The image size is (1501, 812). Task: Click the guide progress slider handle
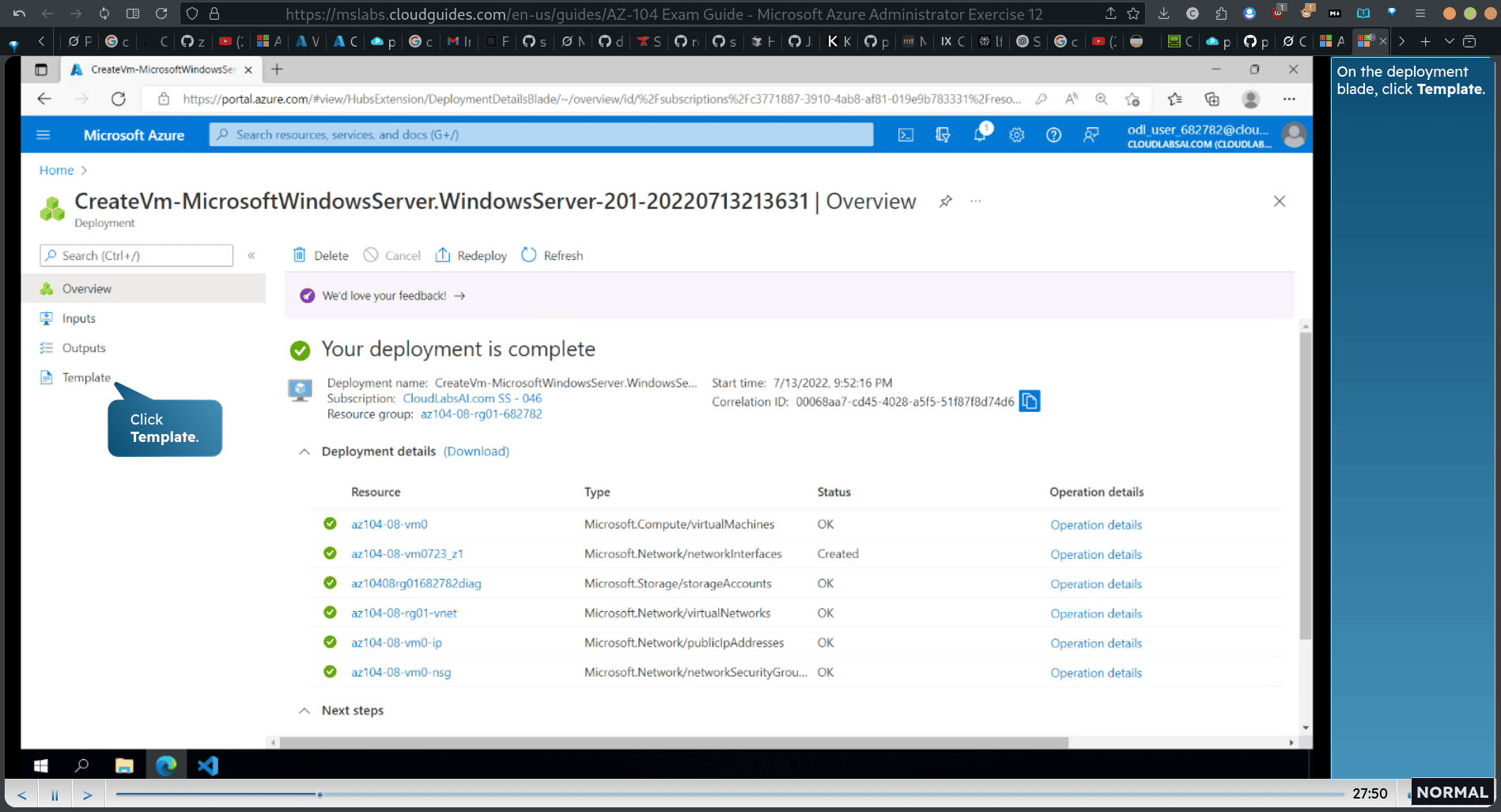(319, 794)
